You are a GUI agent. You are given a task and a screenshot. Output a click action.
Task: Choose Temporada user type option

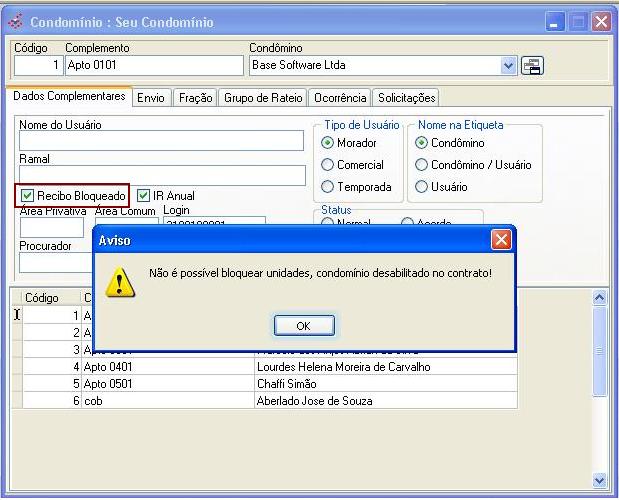pyautogui.click(x=327, y=187)
